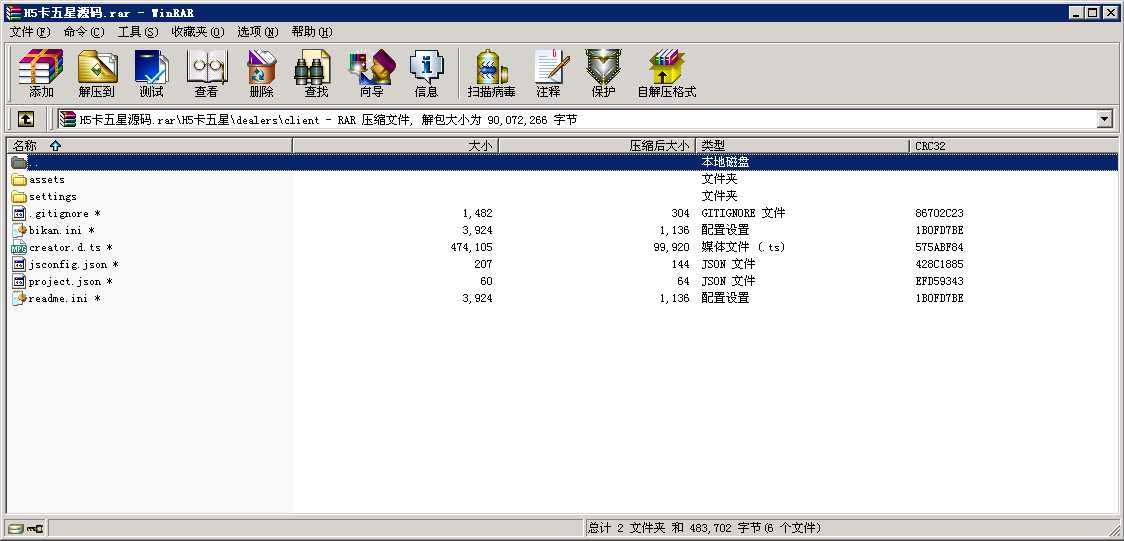Open the 向导 (Wizard) toolbar icon

point(371,67)
